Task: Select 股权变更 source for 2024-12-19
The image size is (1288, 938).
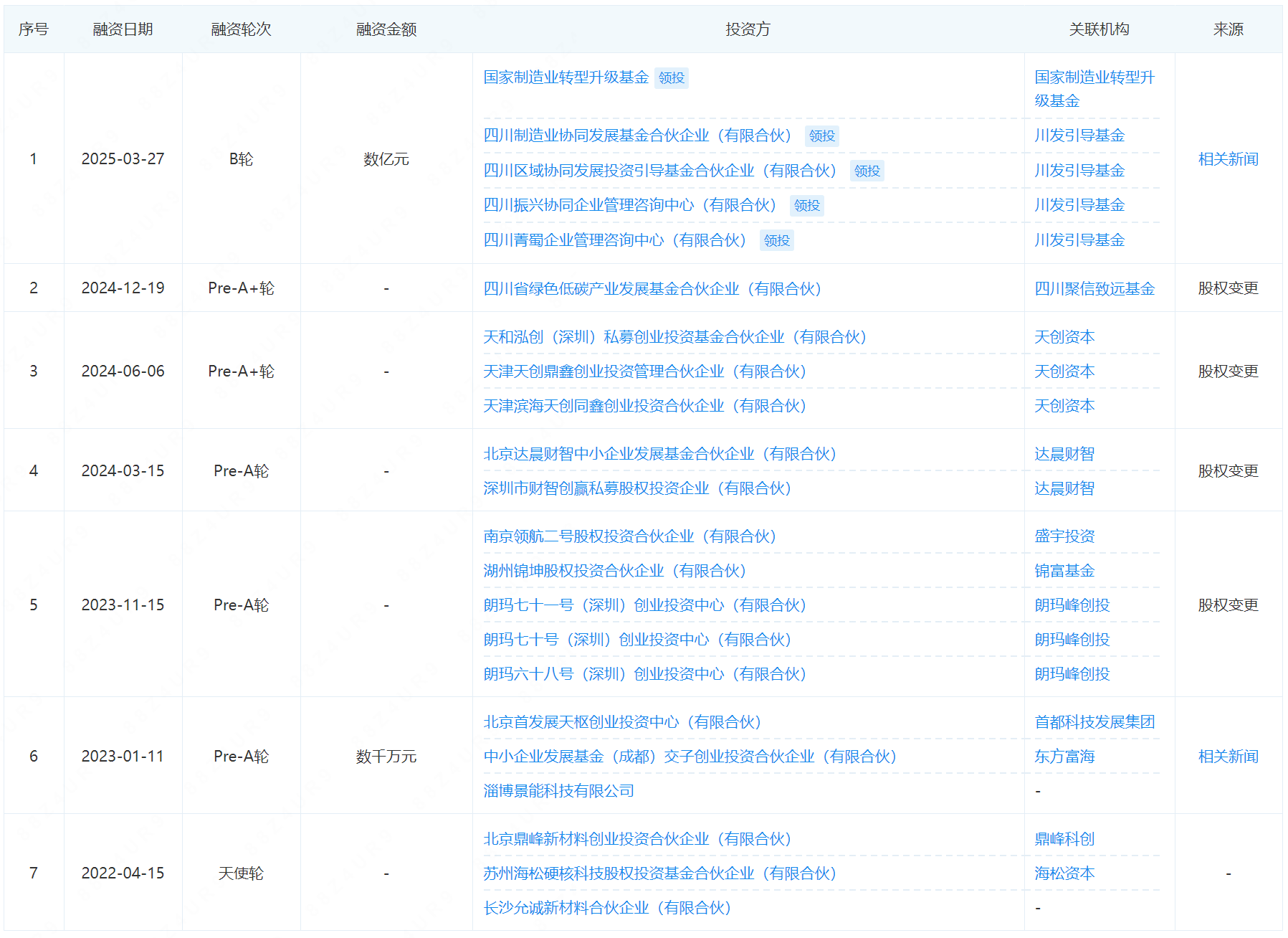Action: click(1229, 288)
